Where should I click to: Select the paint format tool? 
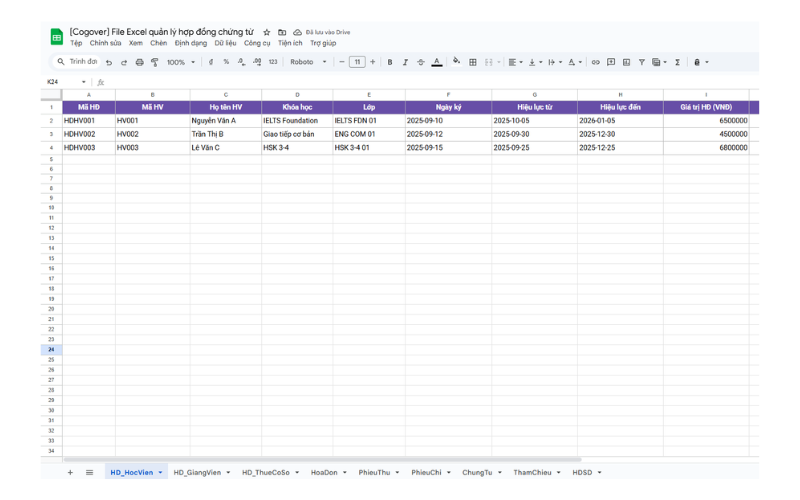click(x=154, y=62)
